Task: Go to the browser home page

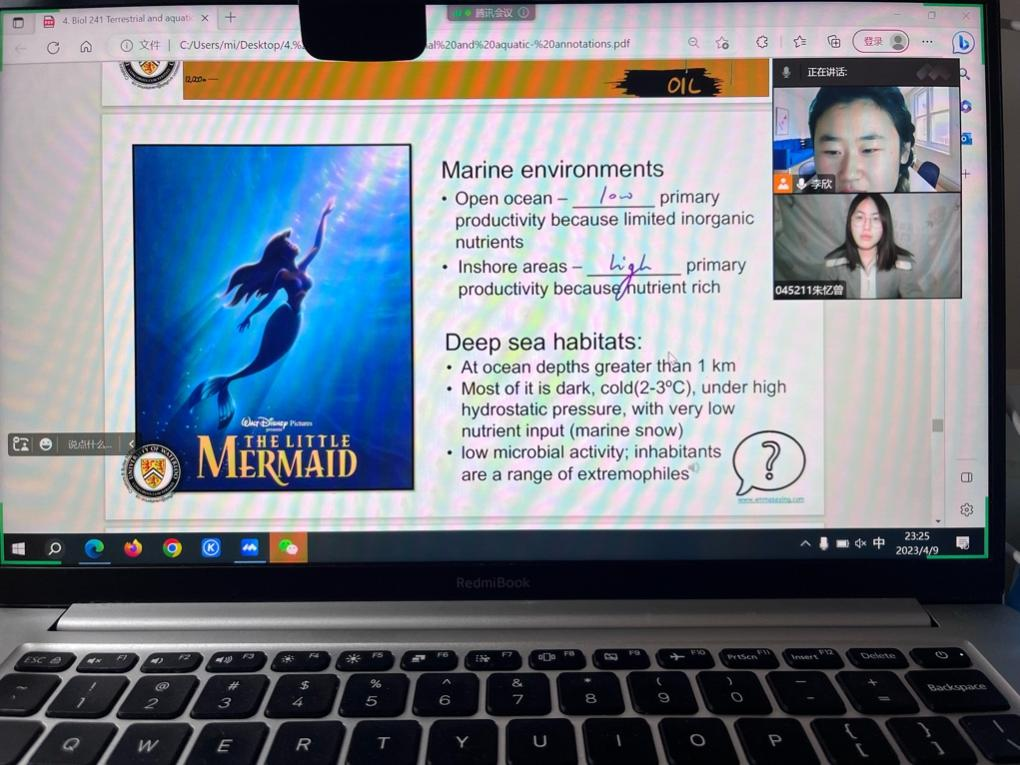Action: (86, 47)
